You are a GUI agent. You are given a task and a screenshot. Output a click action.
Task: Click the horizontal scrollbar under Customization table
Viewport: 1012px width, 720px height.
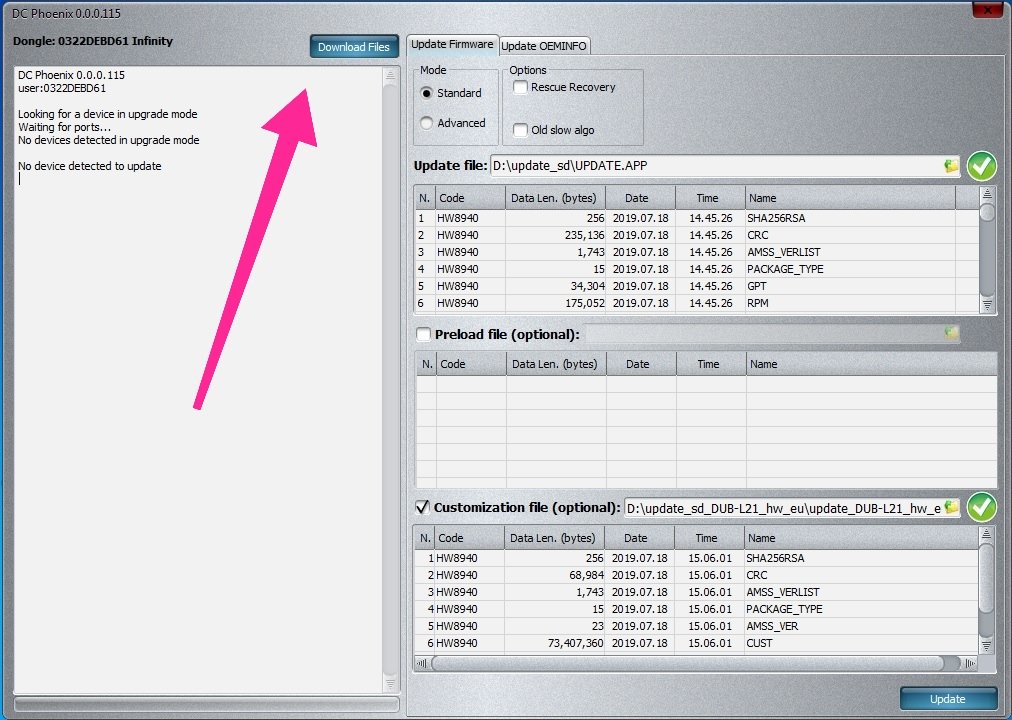(x=696, y=663)
